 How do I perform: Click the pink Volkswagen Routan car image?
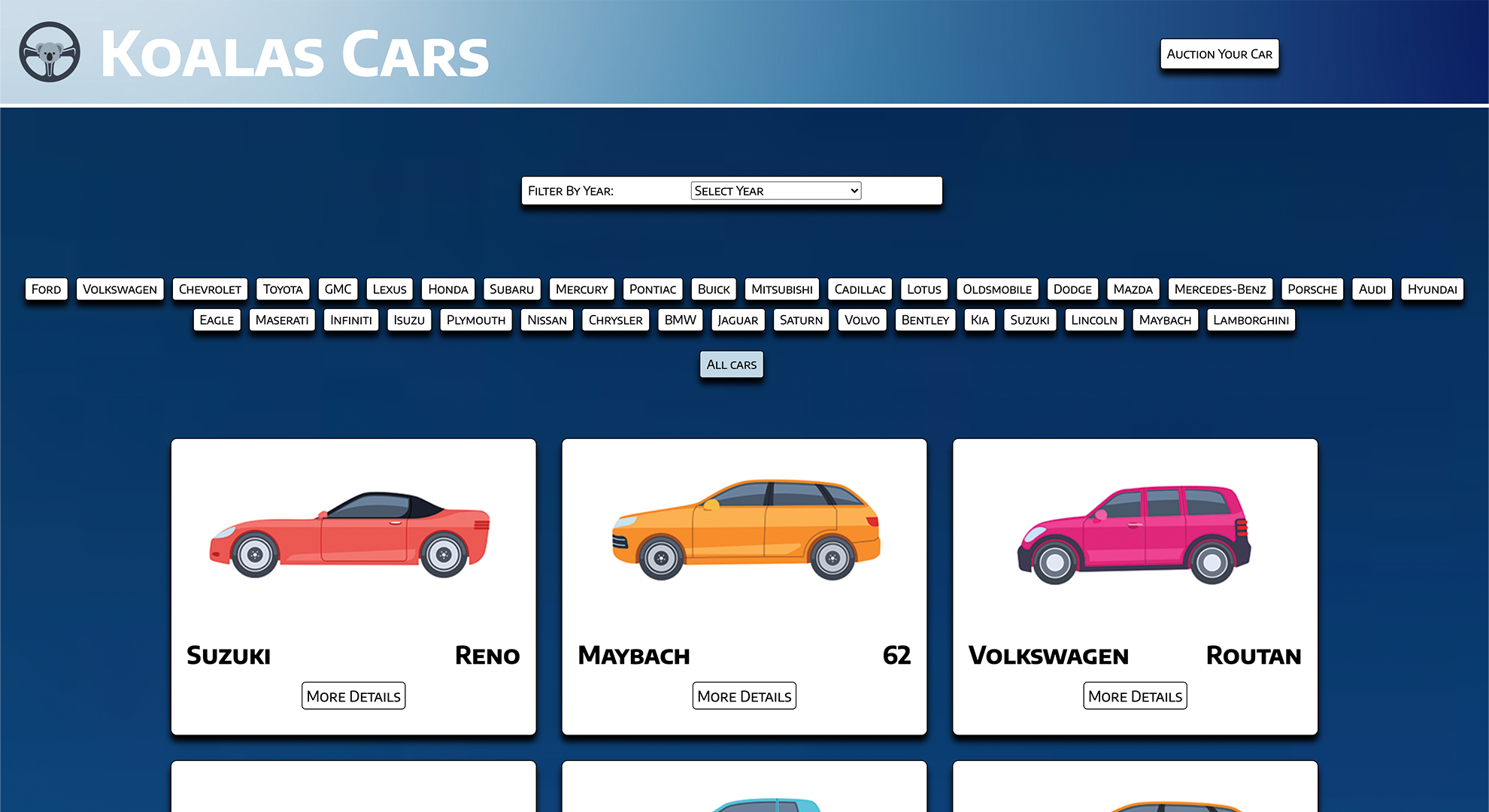click(x=1133, y=535)
